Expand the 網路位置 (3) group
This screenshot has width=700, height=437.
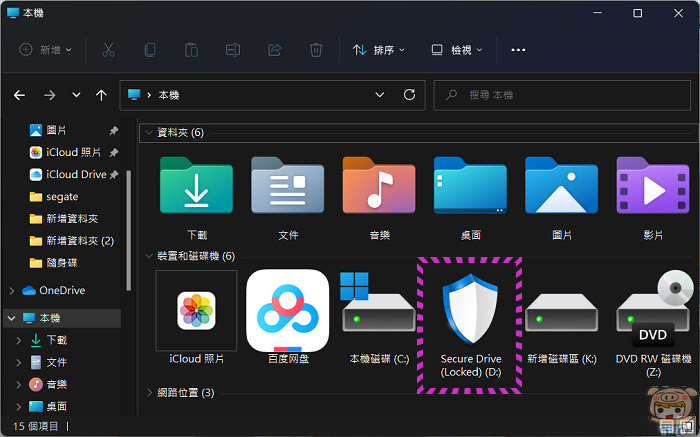tap(149, 393)
